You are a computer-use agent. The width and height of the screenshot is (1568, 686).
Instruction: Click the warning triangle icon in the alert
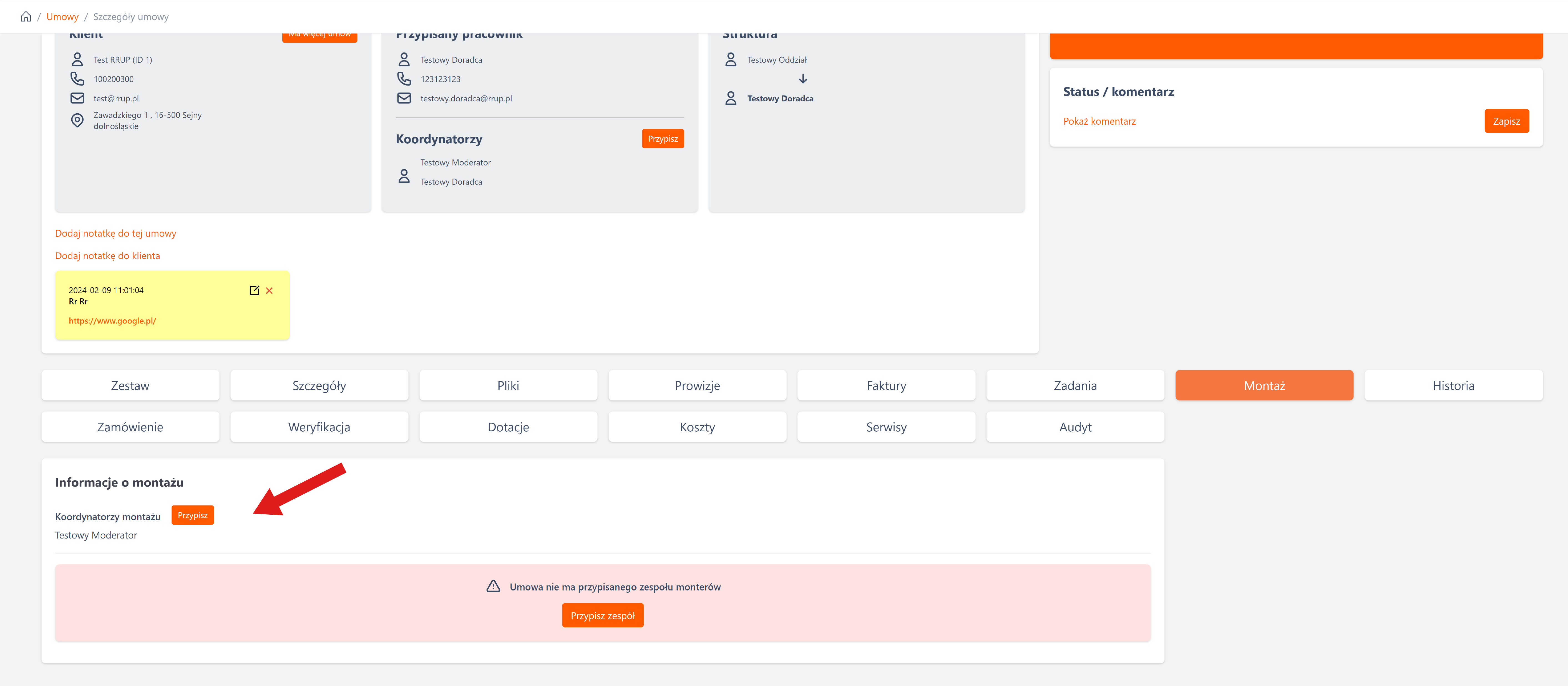(493, 586)
